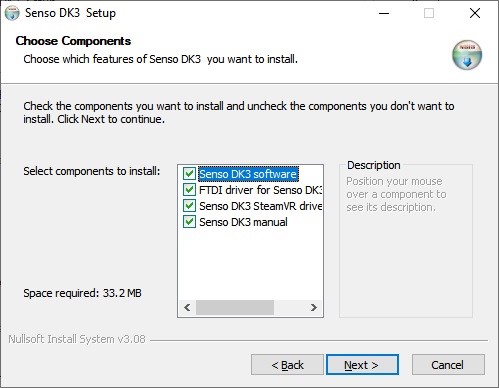
Task: Select the Senso DK3 SteamVR driver entry
Action: pos(260,206)
